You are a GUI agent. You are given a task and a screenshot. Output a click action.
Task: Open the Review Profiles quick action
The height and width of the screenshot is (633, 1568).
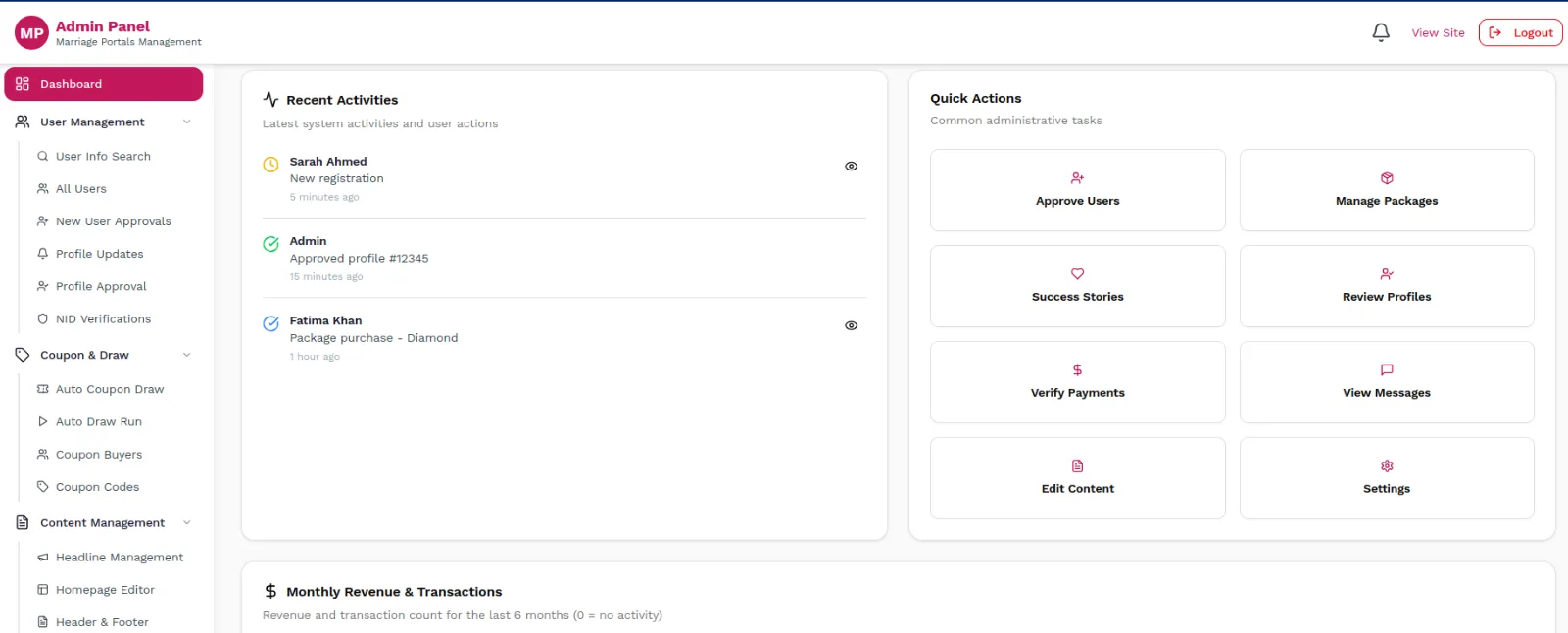tap(1387, 286)
